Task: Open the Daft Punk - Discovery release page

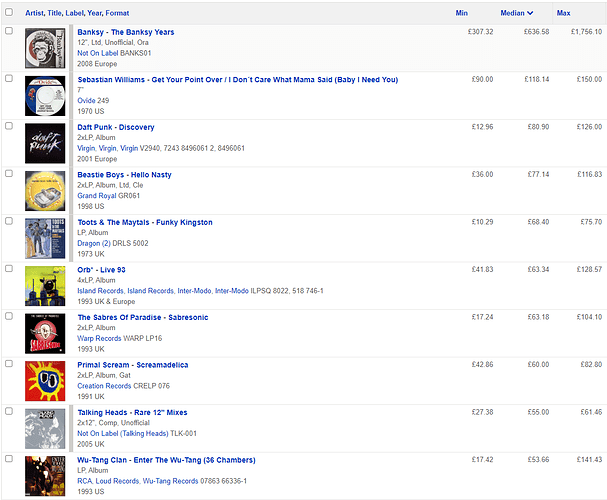Action: point(116,127)
